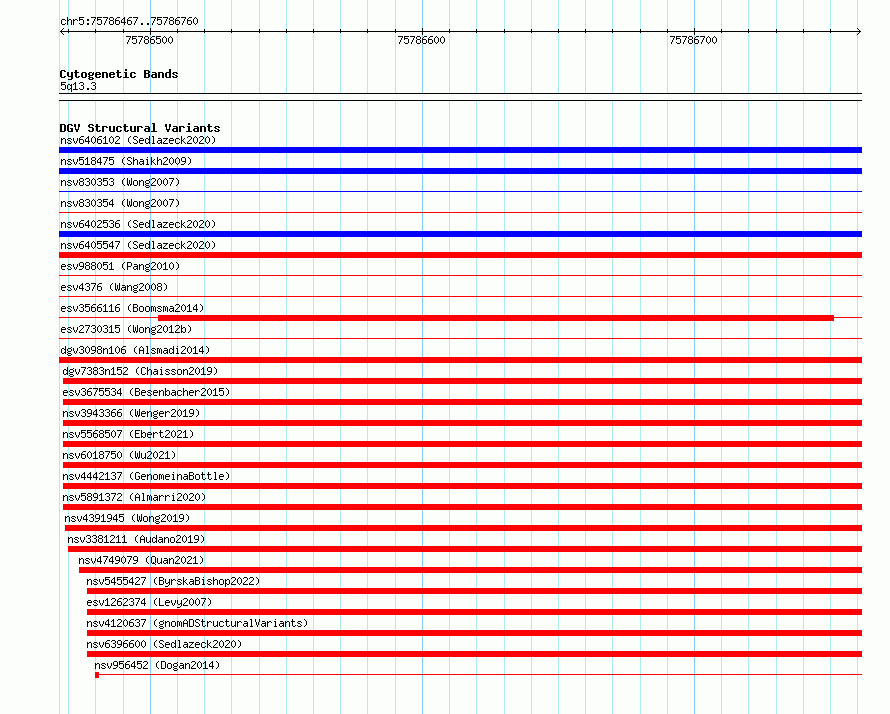This screenshot has height=714, width=890.
Task: Click ruler tick label 75786700
Action: pyautogui.click(x=693, y=40)
